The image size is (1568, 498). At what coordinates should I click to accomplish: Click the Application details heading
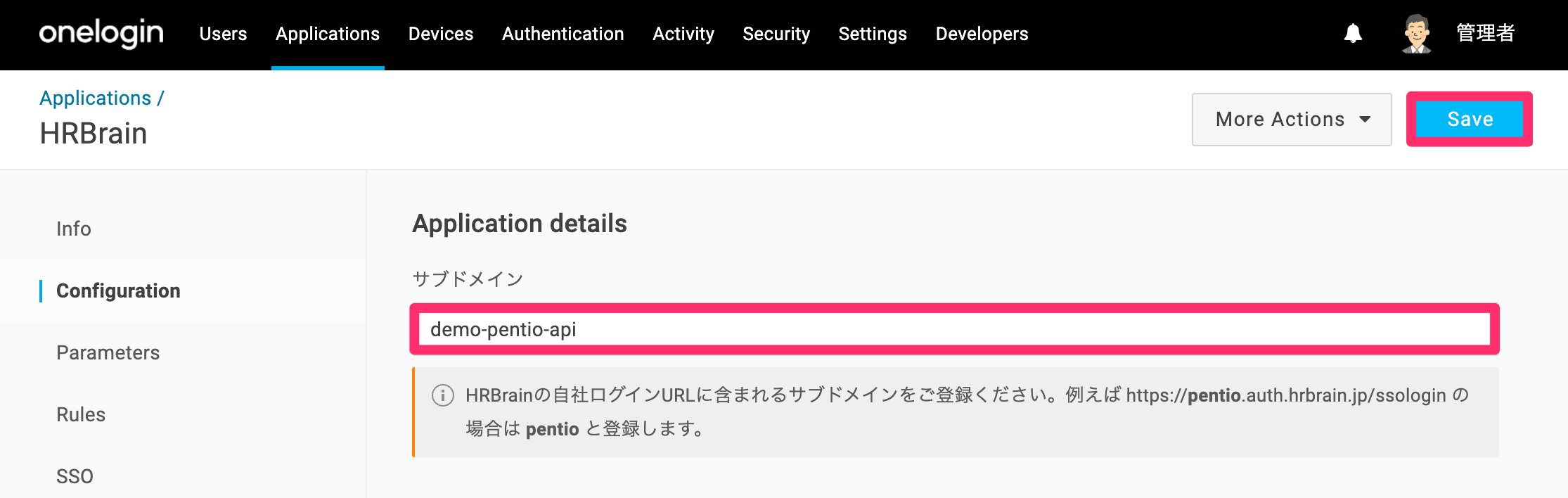[520, 224]
